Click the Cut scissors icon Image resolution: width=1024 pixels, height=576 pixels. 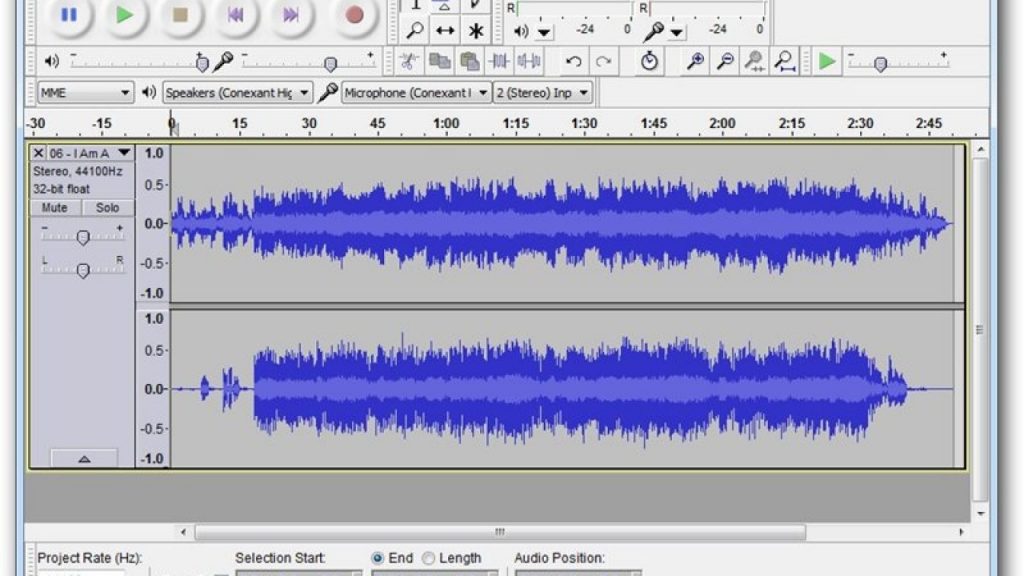coord(409,61)
